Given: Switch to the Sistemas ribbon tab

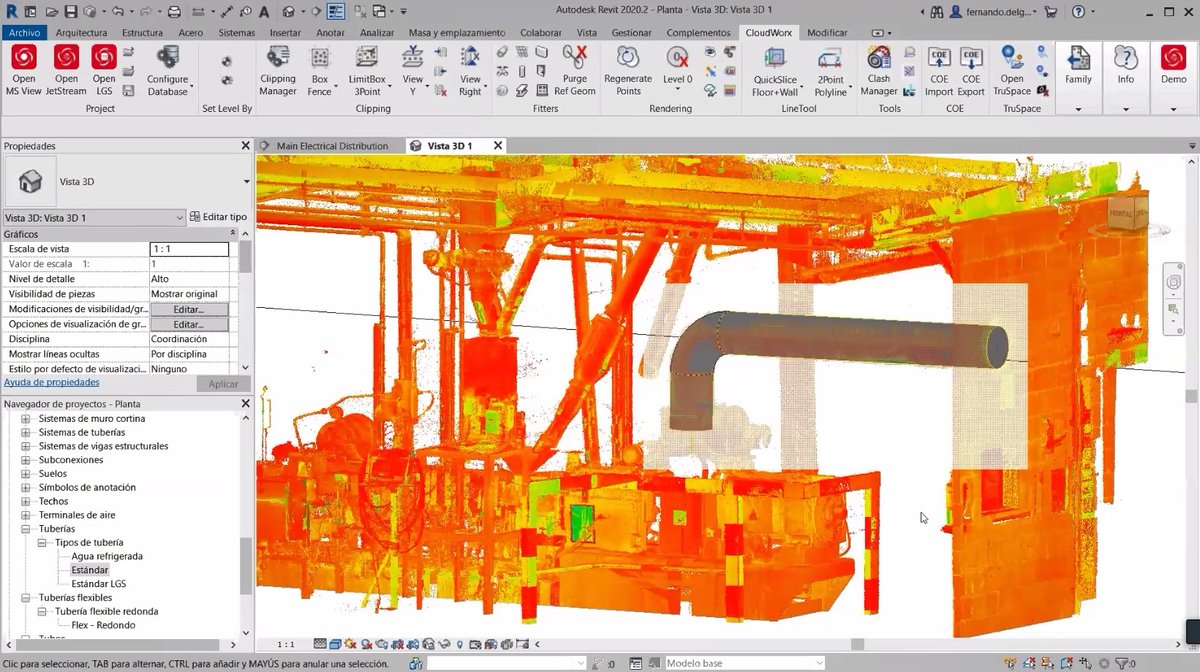Looking at the screenshot, I should coord(237,33).
